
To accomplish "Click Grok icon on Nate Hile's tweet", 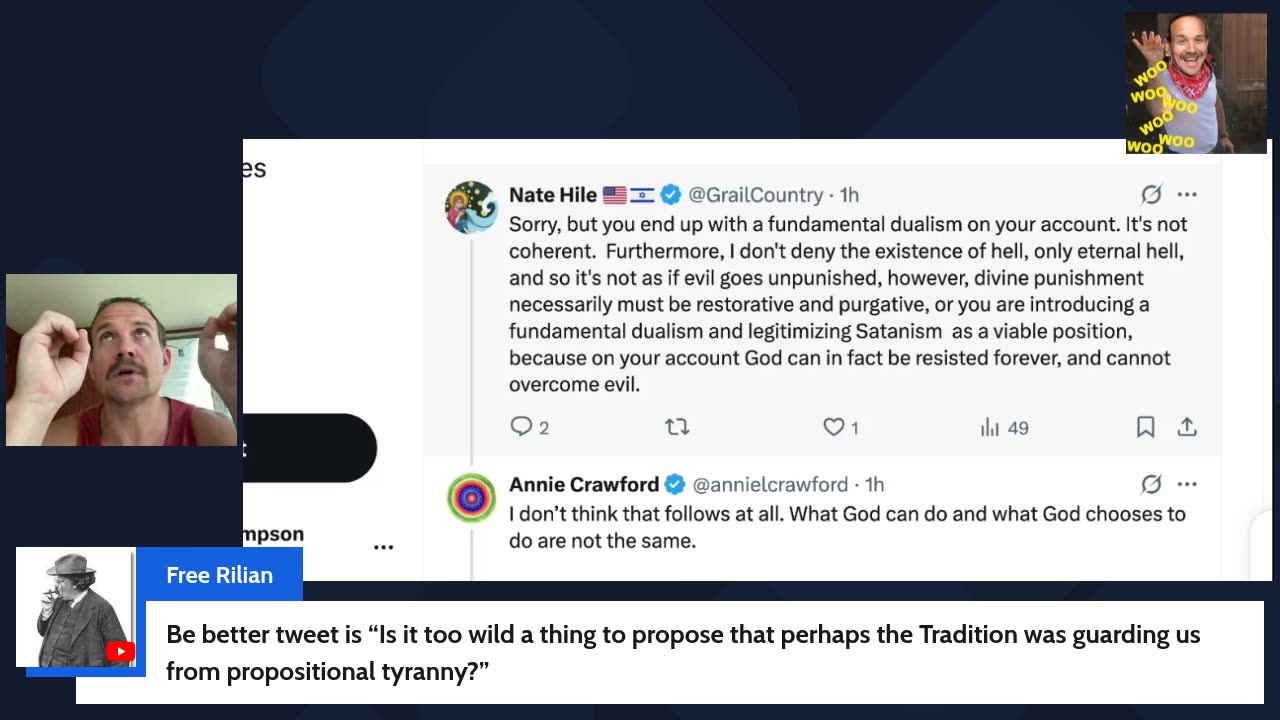I will point(1151,195).
